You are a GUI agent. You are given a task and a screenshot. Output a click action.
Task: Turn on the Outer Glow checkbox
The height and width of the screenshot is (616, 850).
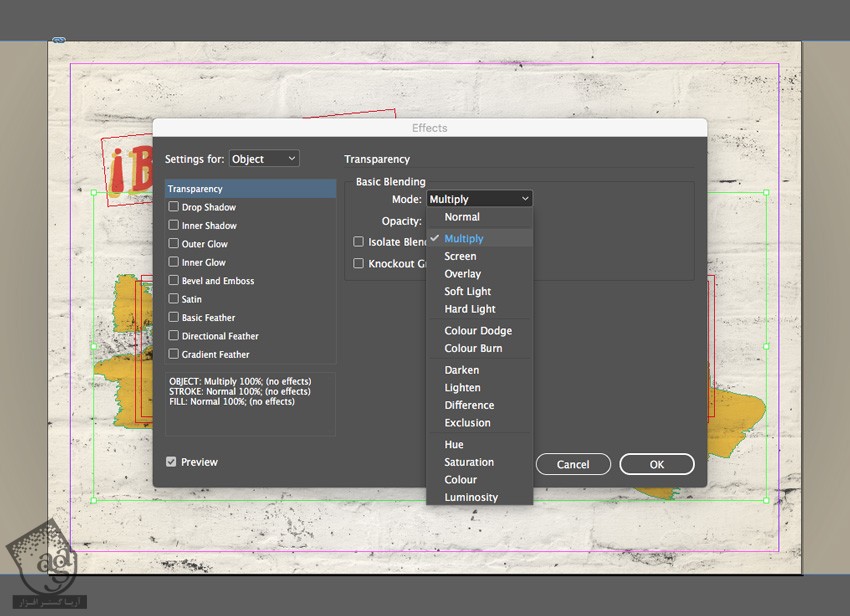point(174,244)
